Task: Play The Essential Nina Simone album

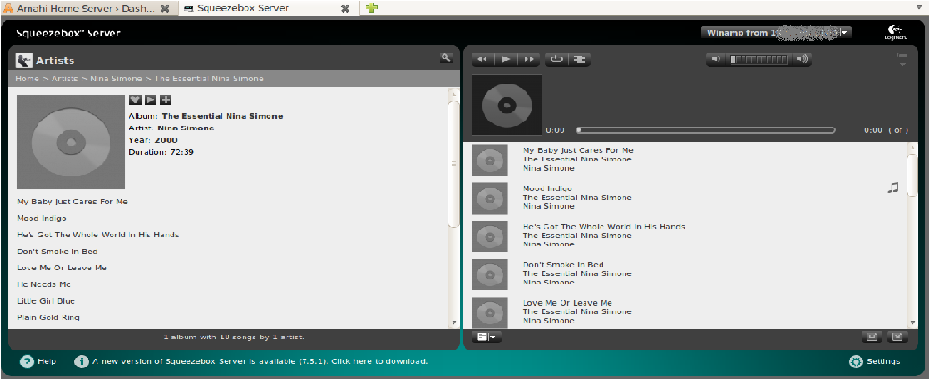Action: pyautogui.click(x=151, y=100)
